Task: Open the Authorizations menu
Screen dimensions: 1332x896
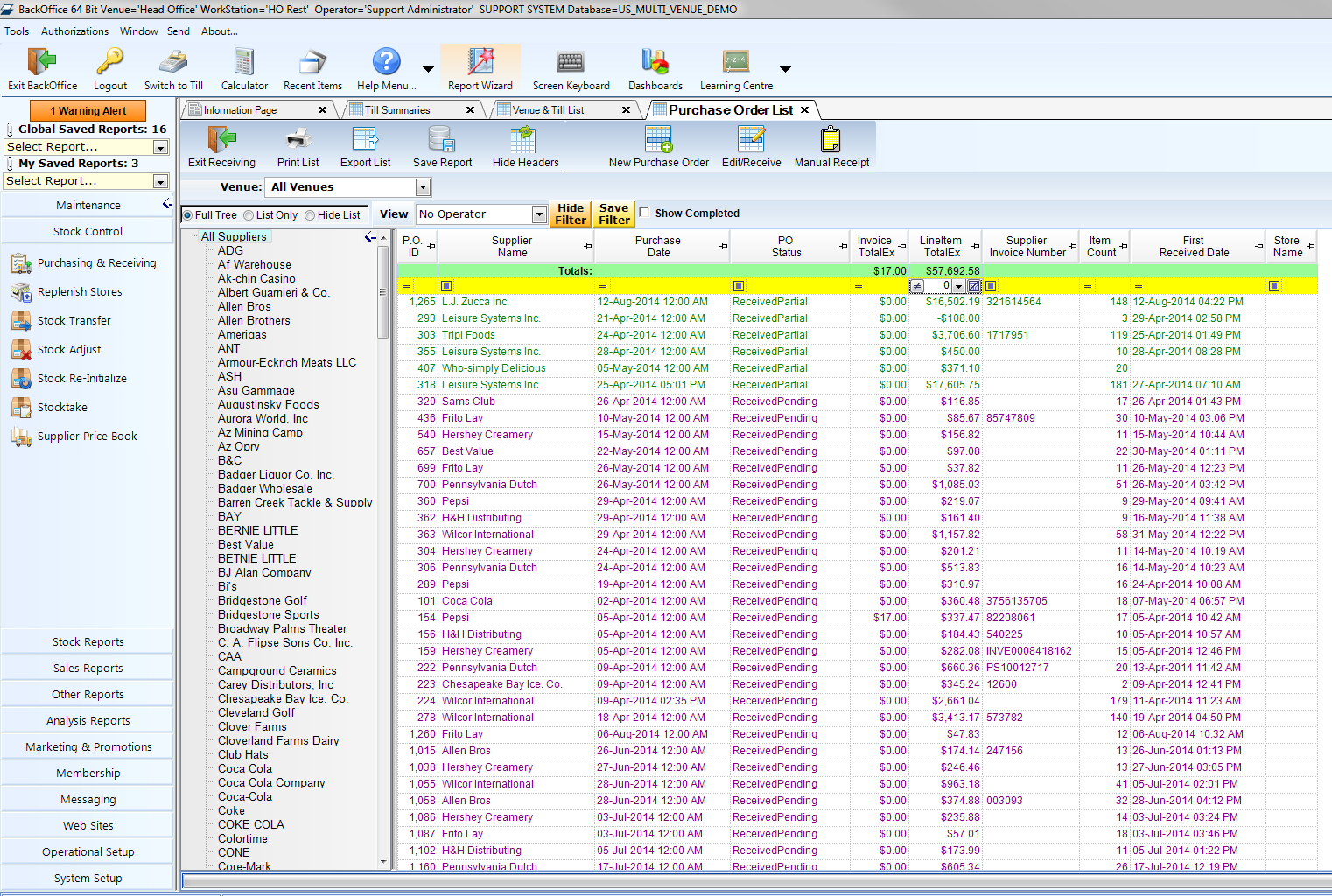Action: [x=74, y=31]
